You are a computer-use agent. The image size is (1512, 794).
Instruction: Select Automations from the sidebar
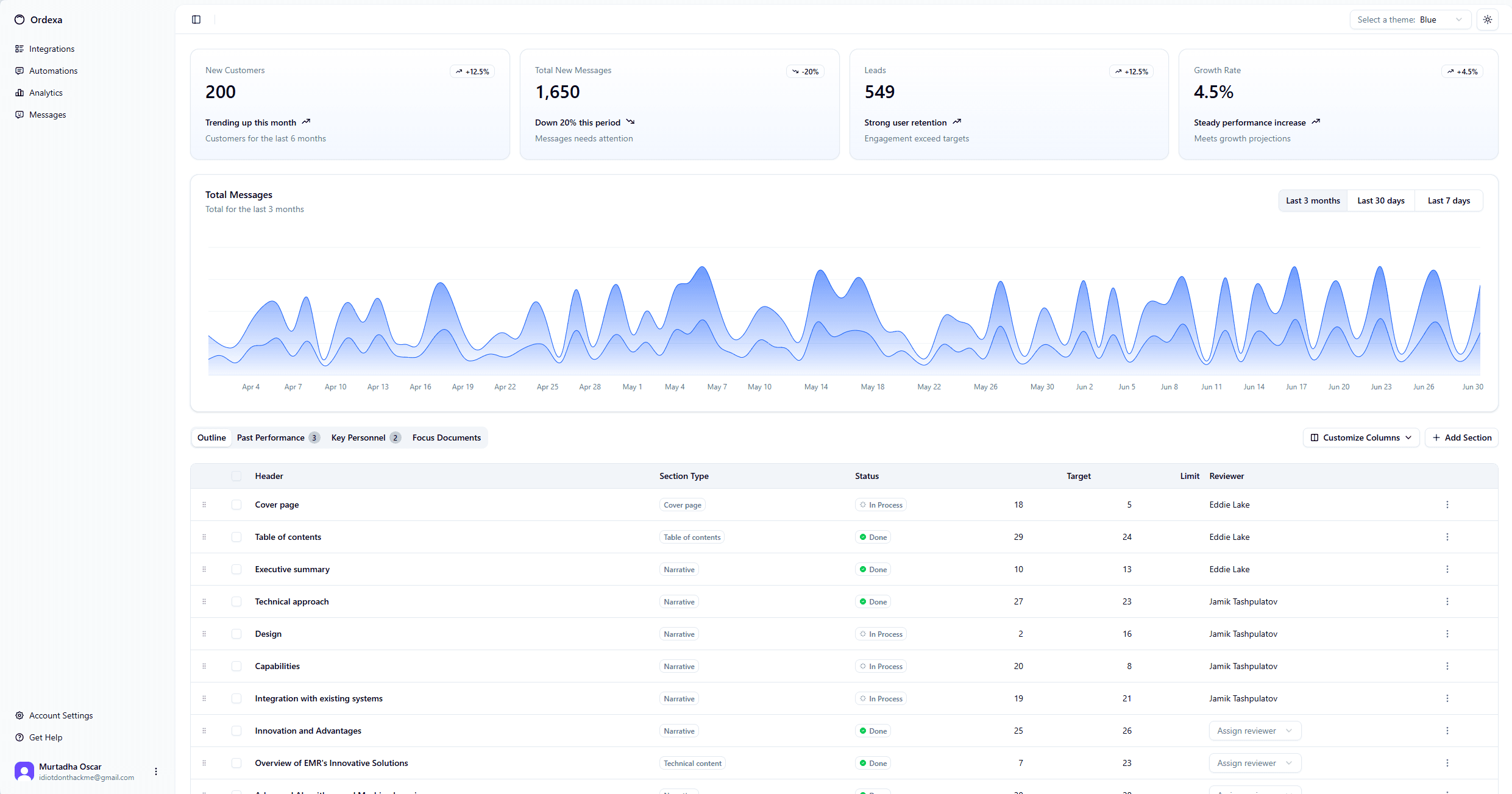[x=53, y=71]
